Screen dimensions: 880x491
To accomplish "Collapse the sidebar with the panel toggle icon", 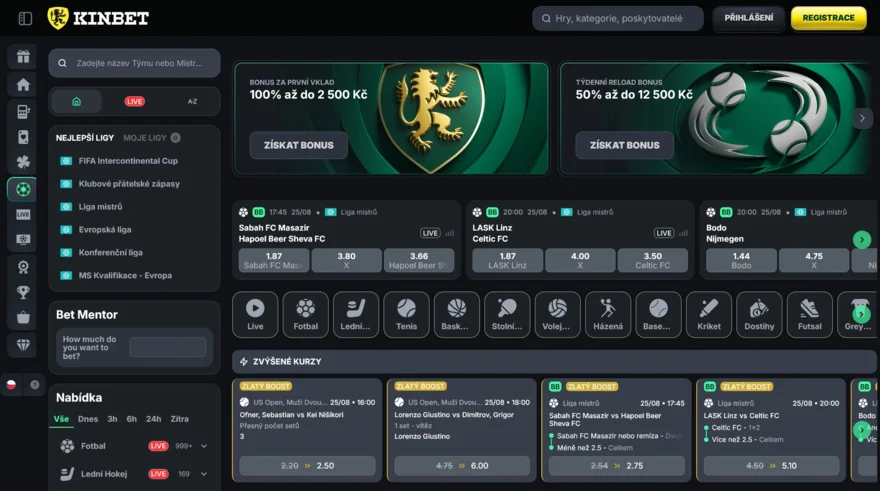I will pos(25,19).
